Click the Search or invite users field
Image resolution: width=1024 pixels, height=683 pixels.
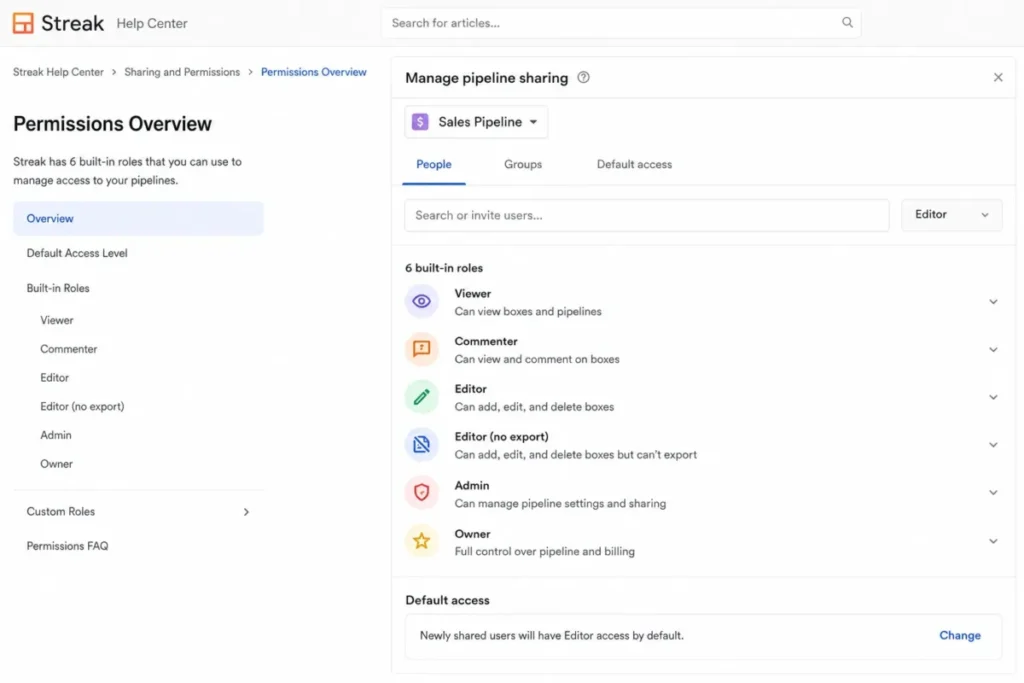pos(647,215)
